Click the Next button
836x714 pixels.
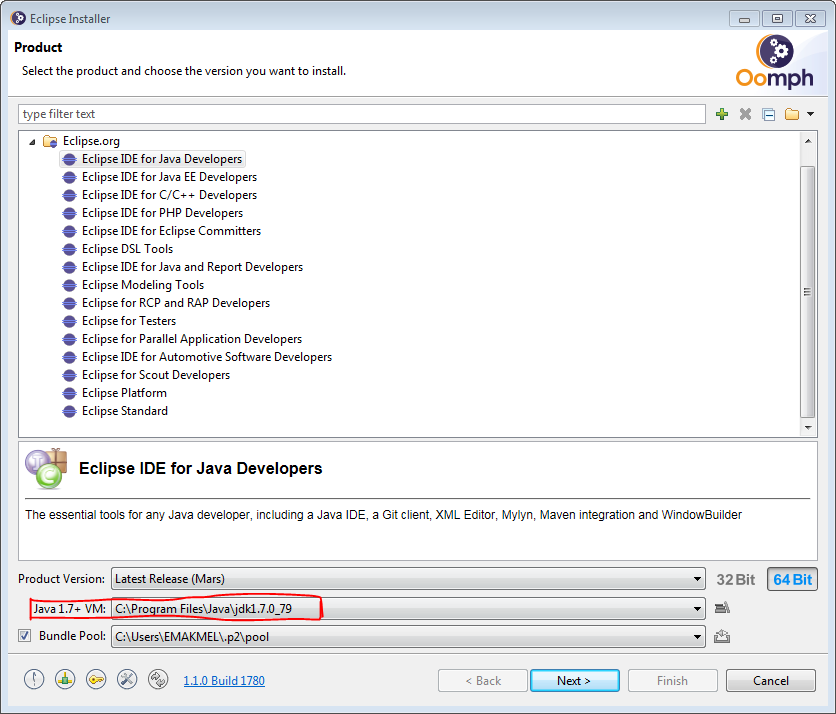575,681
